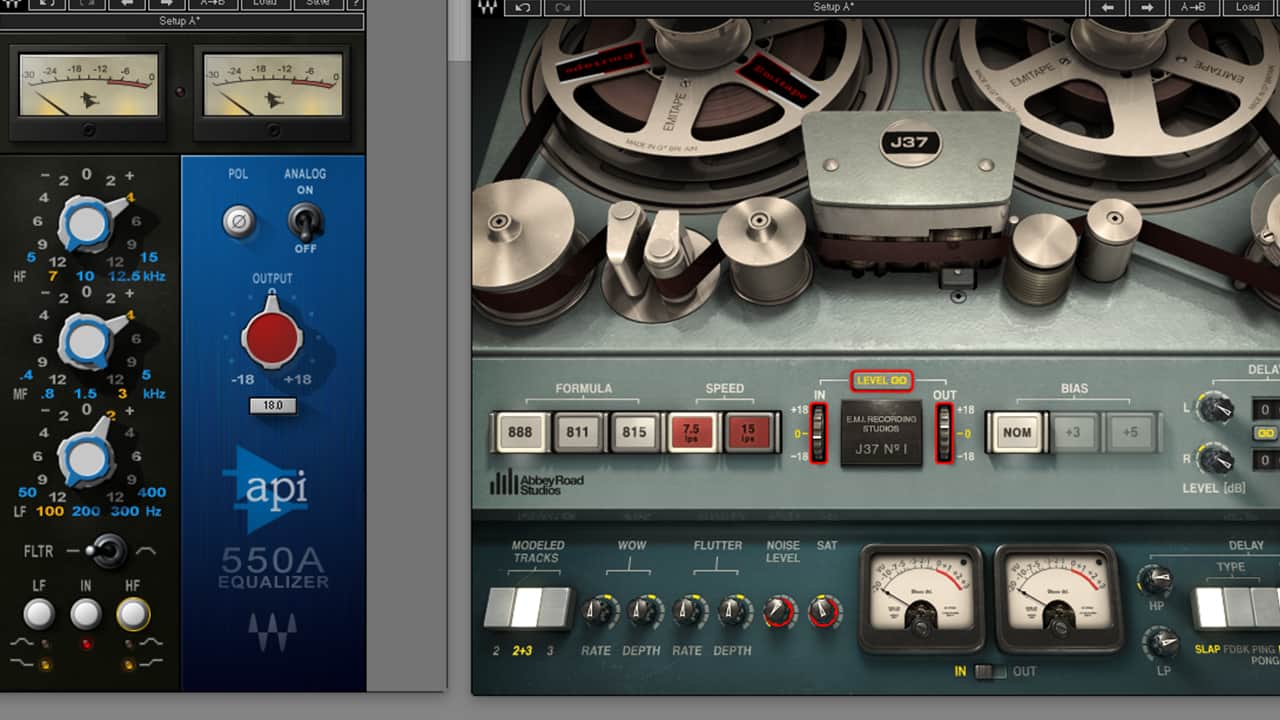Toggle the LF shelf button
Screen dimensions: 1280x720
(x=39, y=613)
